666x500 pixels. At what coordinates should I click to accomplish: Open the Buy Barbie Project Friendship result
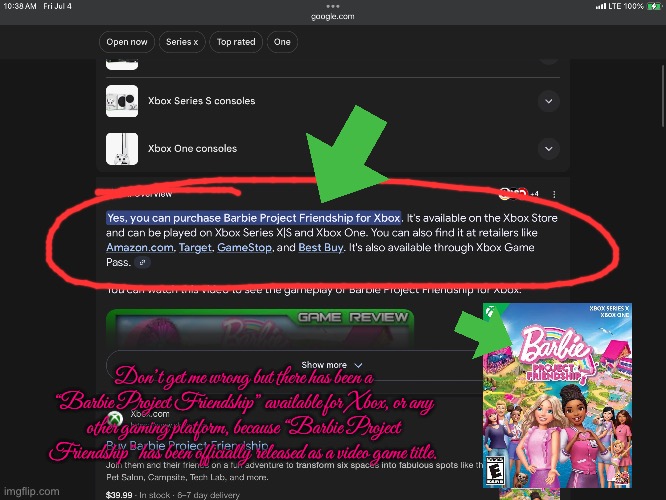click(x=187, y=446)
